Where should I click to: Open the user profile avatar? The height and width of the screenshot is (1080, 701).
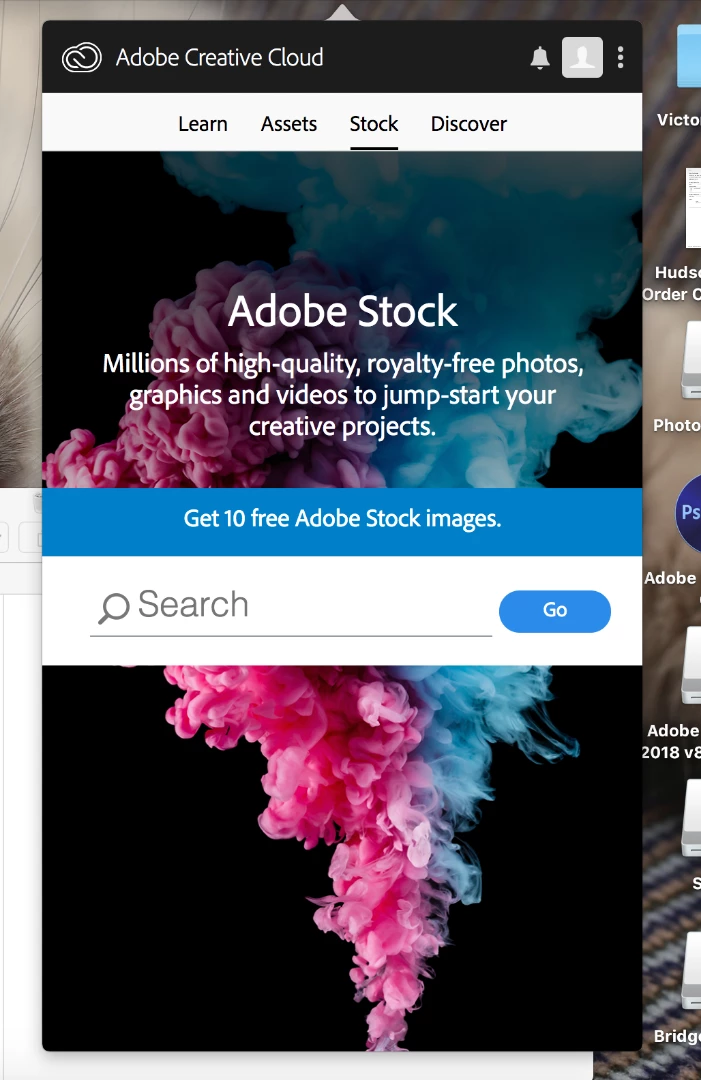pyautogui.click(x=582, y=57)
